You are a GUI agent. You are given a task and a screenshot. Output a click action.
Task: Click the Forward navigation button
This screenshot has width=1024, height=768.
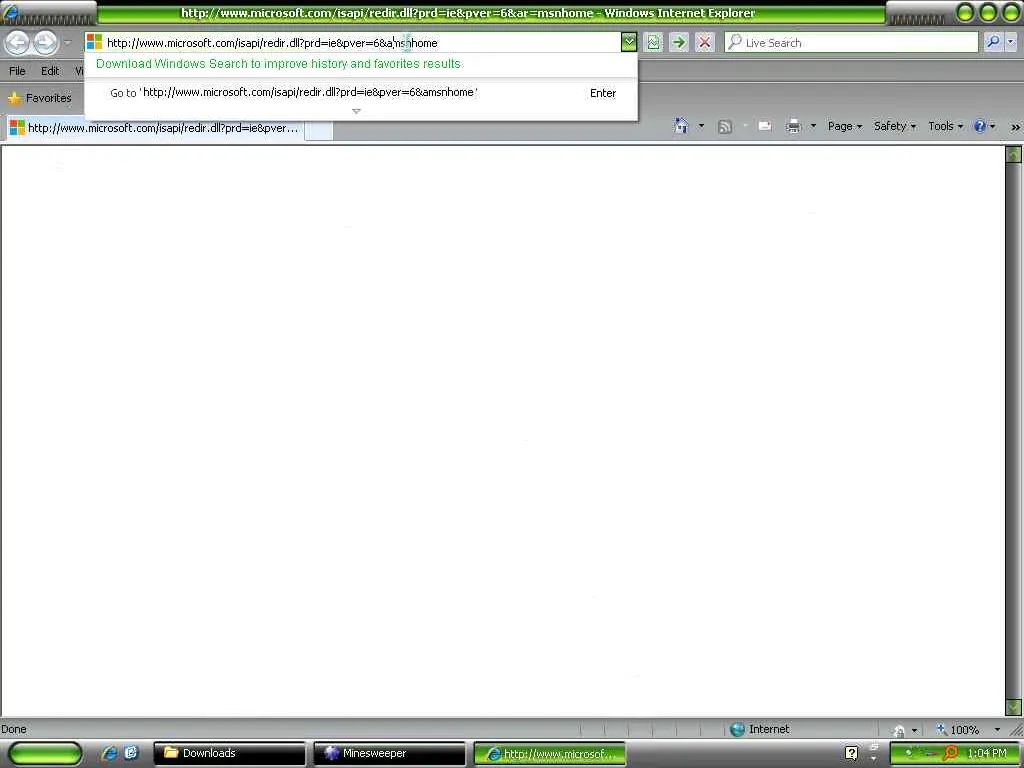46,43
